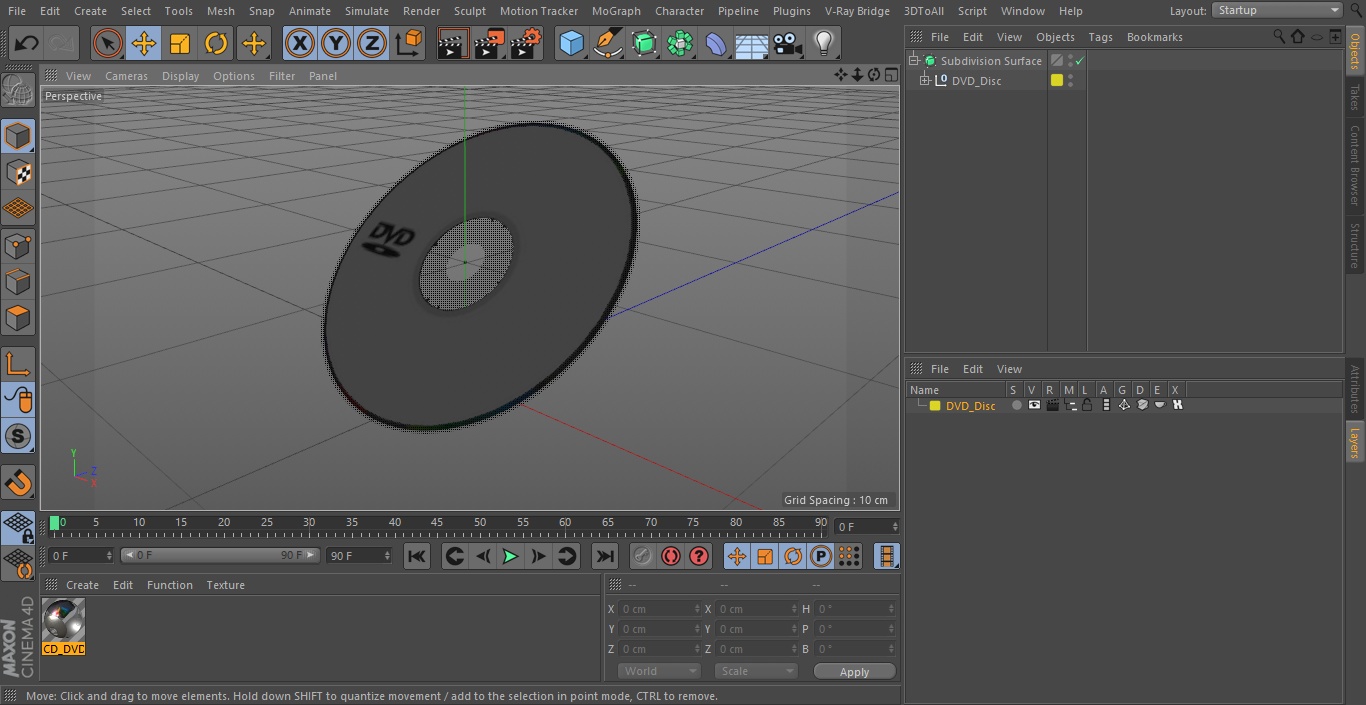Image resolution: width=1366 pixels, height=705 pixels.
Task: Switch to the Content Browser tab
Action: coord(1355,165)
